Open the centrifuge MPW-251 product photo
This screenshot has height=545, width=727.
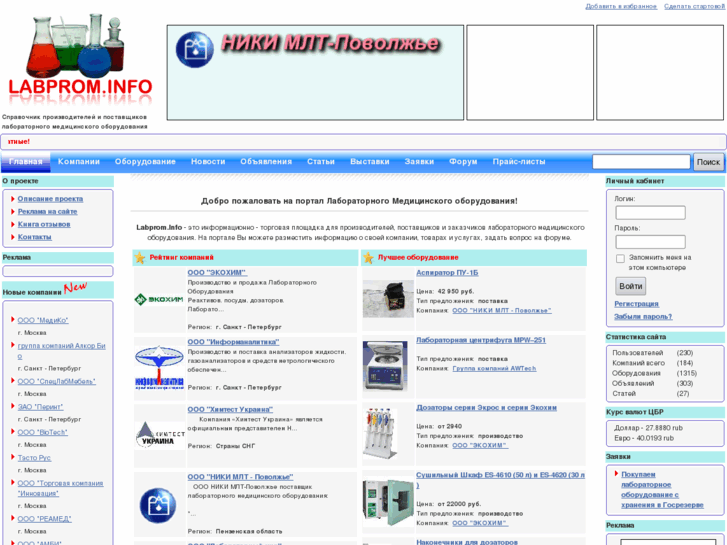click(x=385, y=366)
